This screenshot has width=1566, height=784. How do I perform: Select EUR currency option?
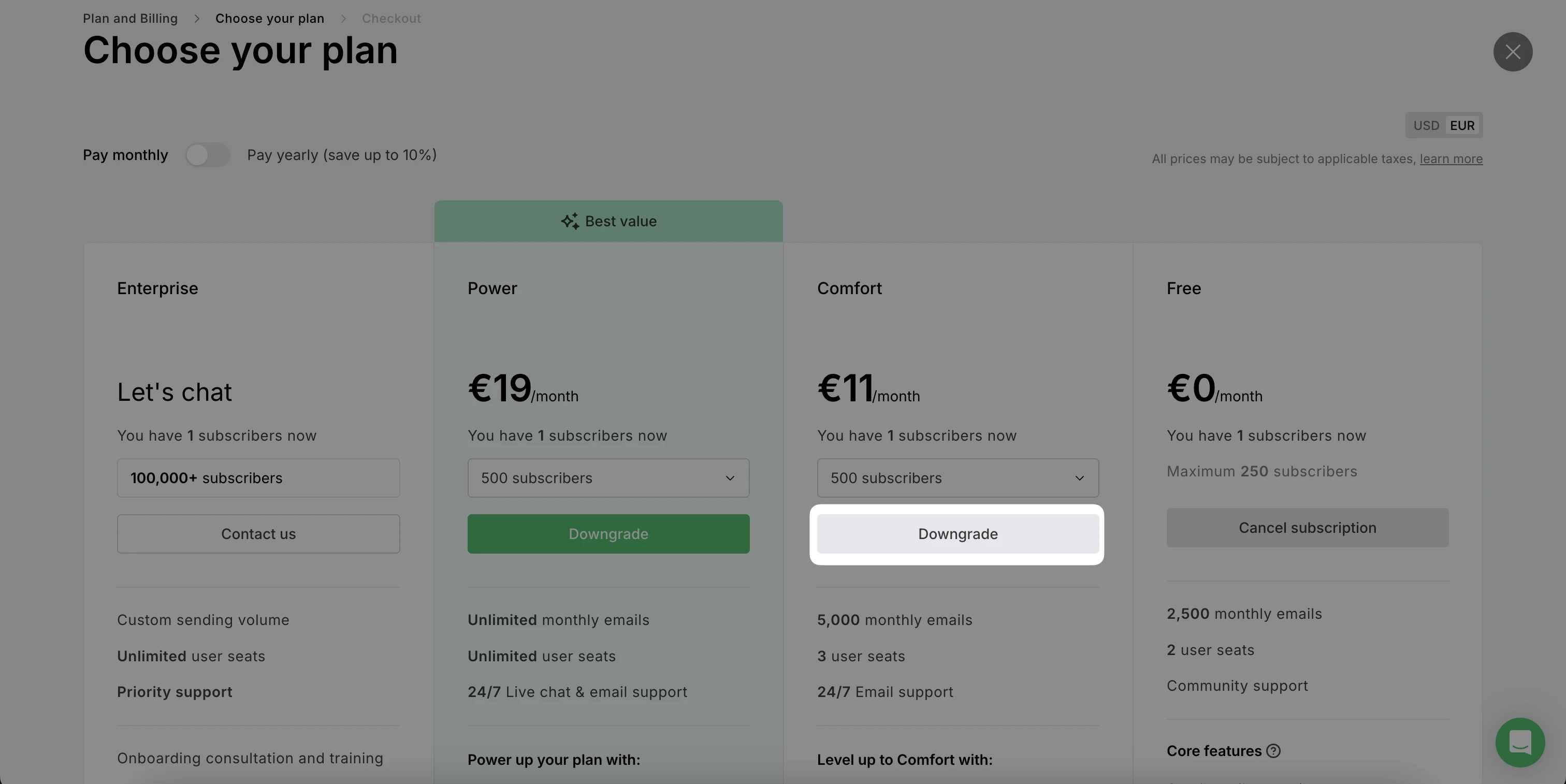click(1462, 125)
